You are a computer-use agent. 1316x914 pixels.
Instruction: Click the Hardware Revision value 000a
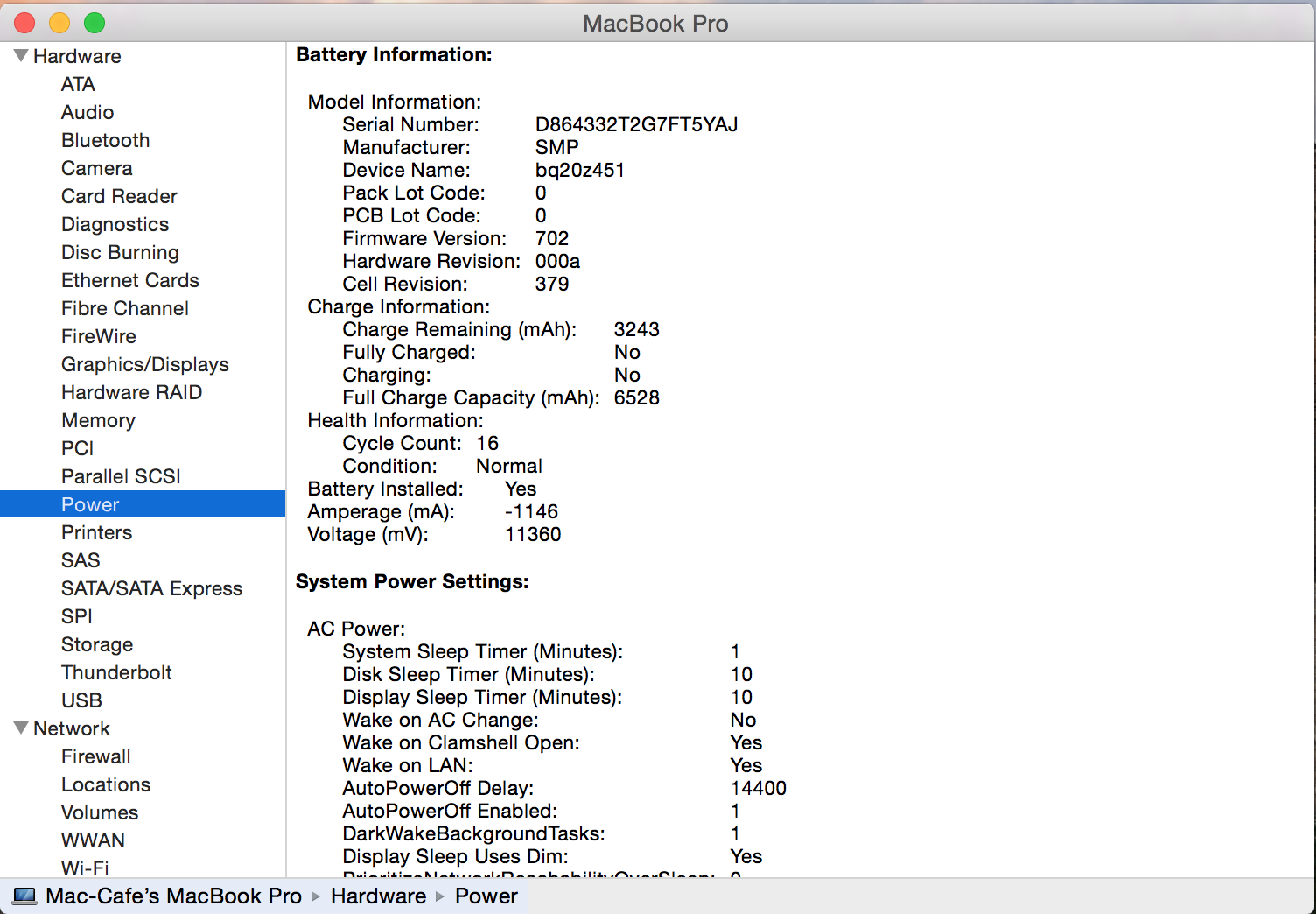coord(558,261)
